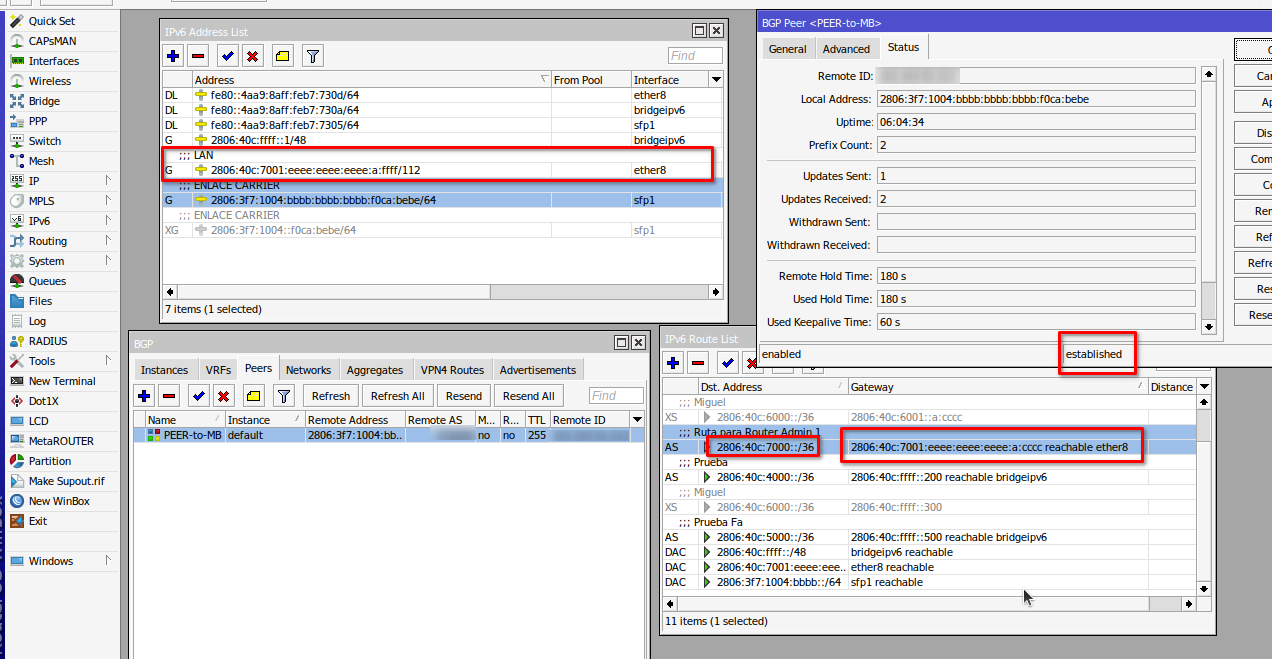Open the Interfaces sidebar item
The width and height of the screenshot is (1272, 659).
pyautogui.click(x=53, y=61)
